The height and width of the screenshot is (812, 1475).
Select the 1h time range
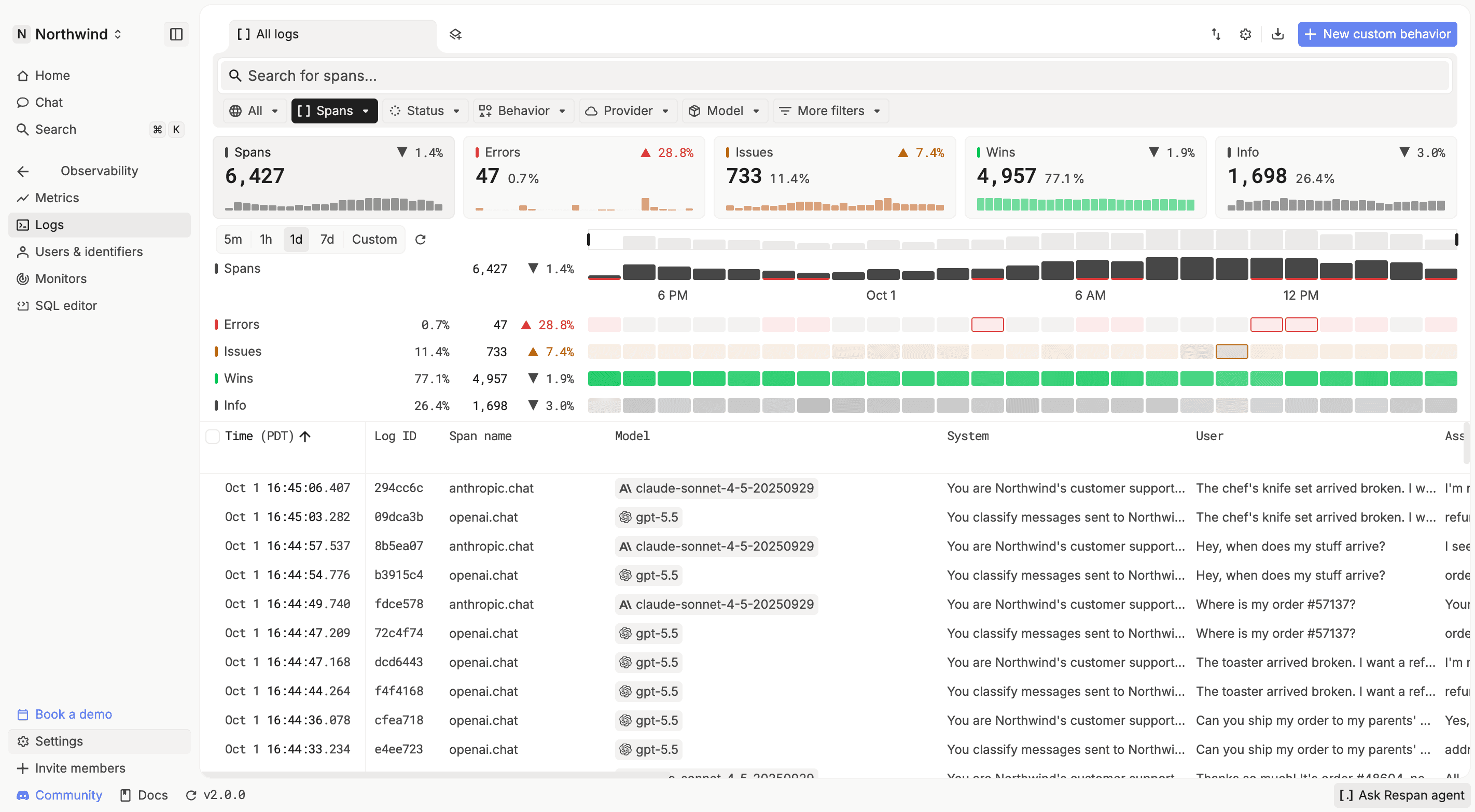point(266,240)
